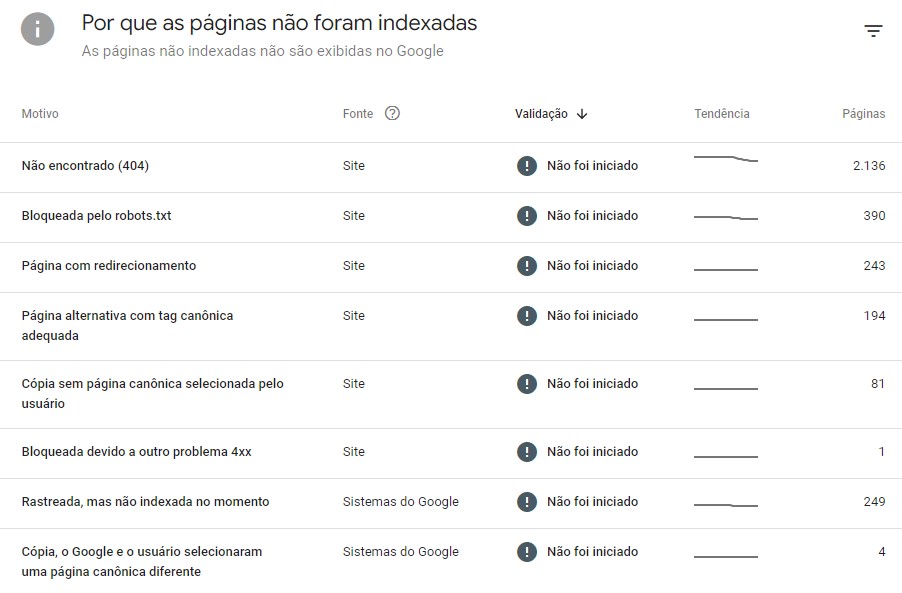The height and width of the screenshot is (593, 902).
Task: Click the Tendência column header
Action: point(722,113)
